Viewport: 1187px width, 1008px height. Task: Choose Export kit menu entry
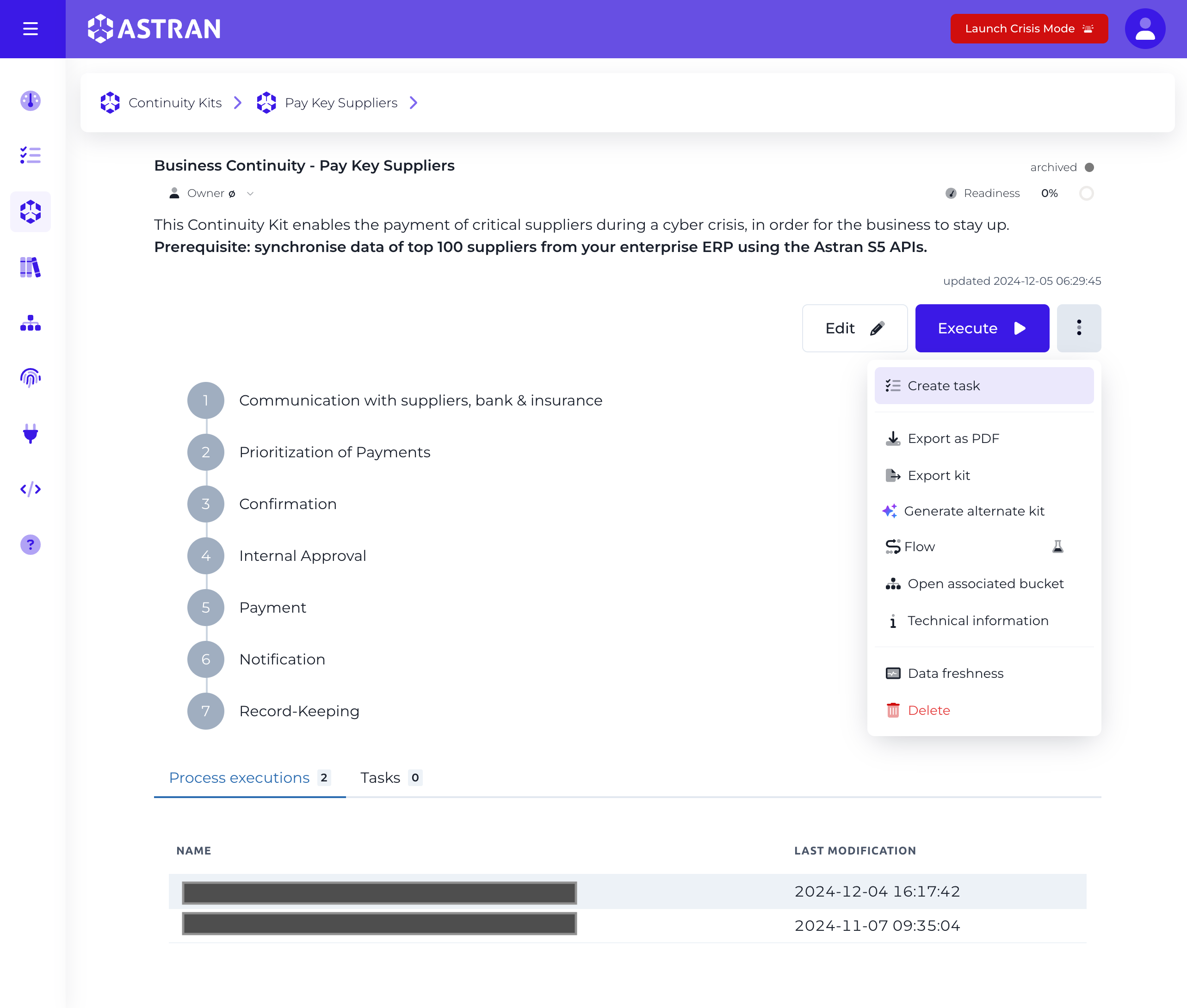[x=984, y=475]
